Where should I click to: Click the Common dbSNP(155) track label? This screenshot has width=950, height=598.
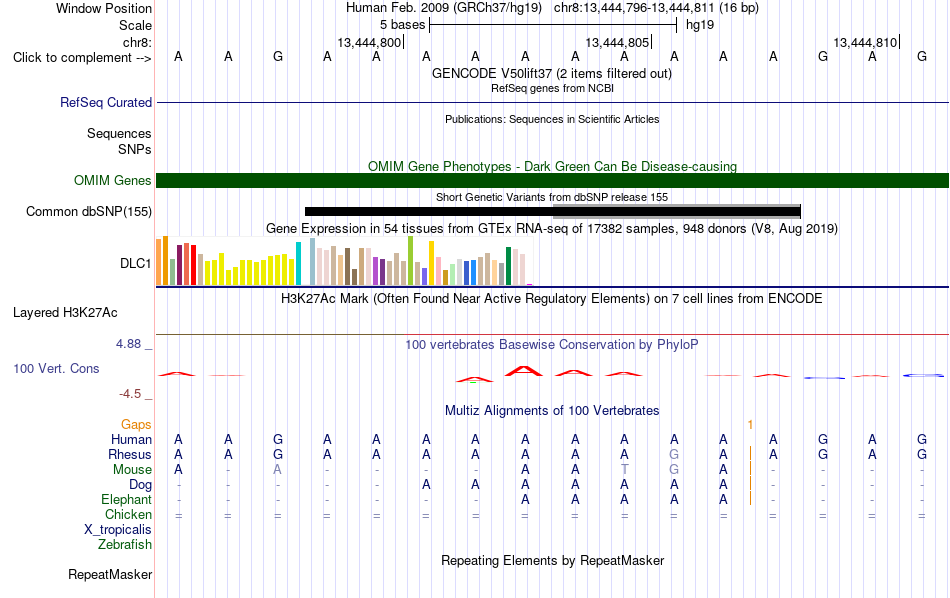click(x=89, y=211)
